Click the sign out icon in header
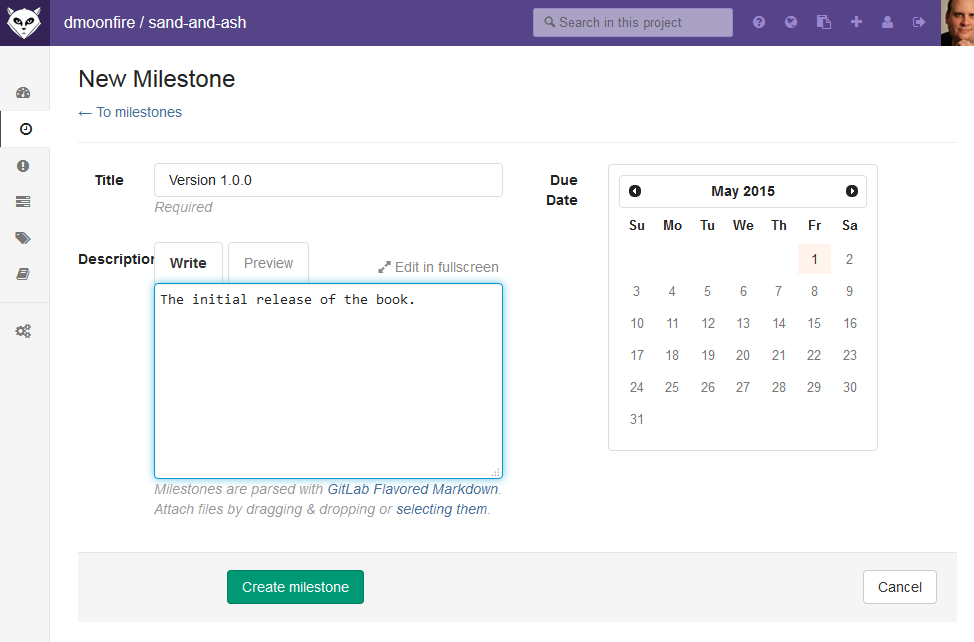Image resolution: width=974 pixels, height=642 pixels. (x=919, y=22)
